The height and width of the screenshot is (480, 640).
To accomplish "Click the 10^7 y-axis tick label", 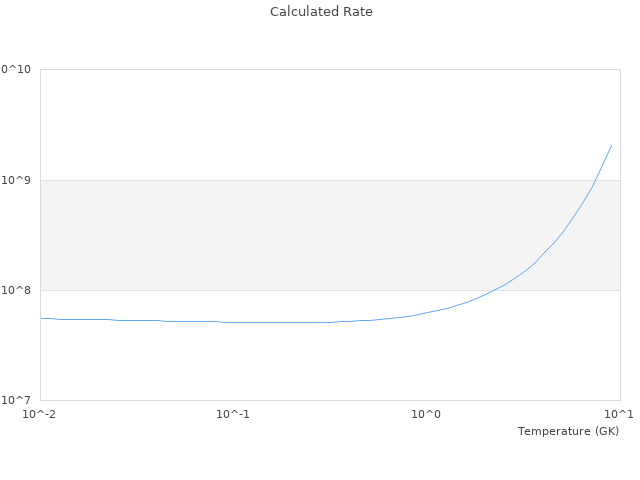I will pos(17,400).
